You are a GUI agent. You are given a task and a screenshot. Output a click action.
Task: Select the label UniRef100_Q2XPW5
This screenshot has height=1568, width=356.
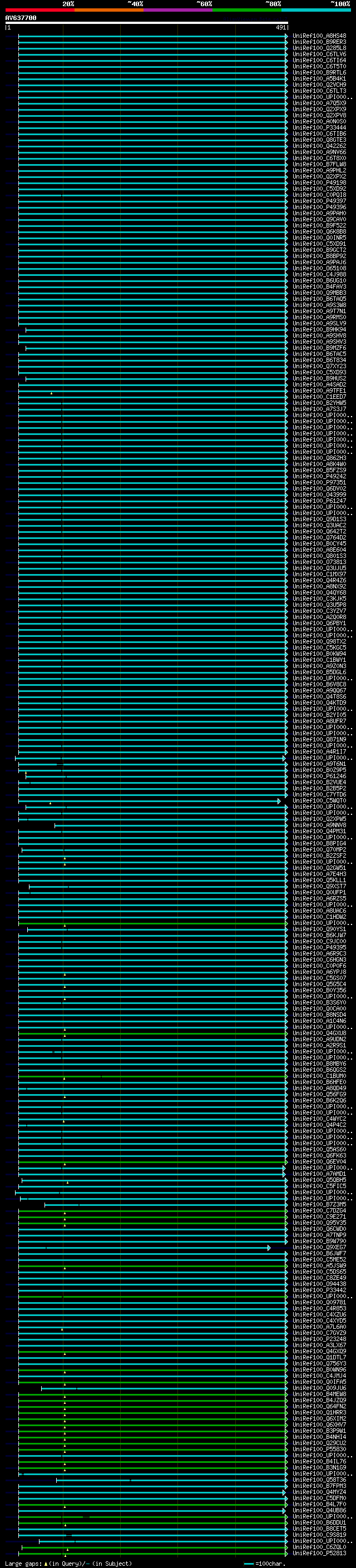point(319,819)
